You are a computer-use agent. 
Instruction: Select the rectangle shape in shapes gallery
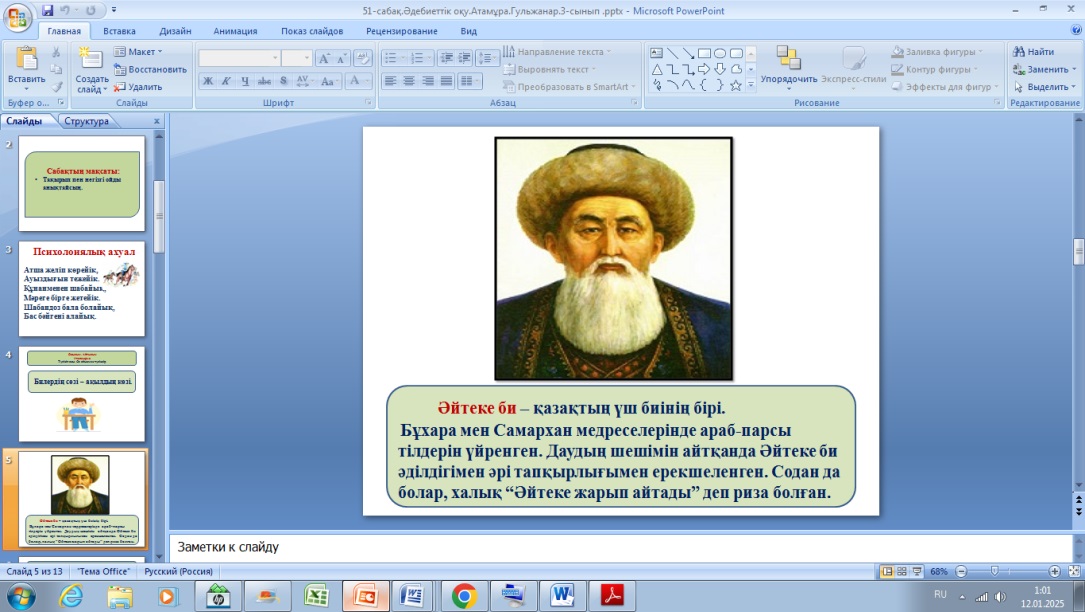coord(704,53)
